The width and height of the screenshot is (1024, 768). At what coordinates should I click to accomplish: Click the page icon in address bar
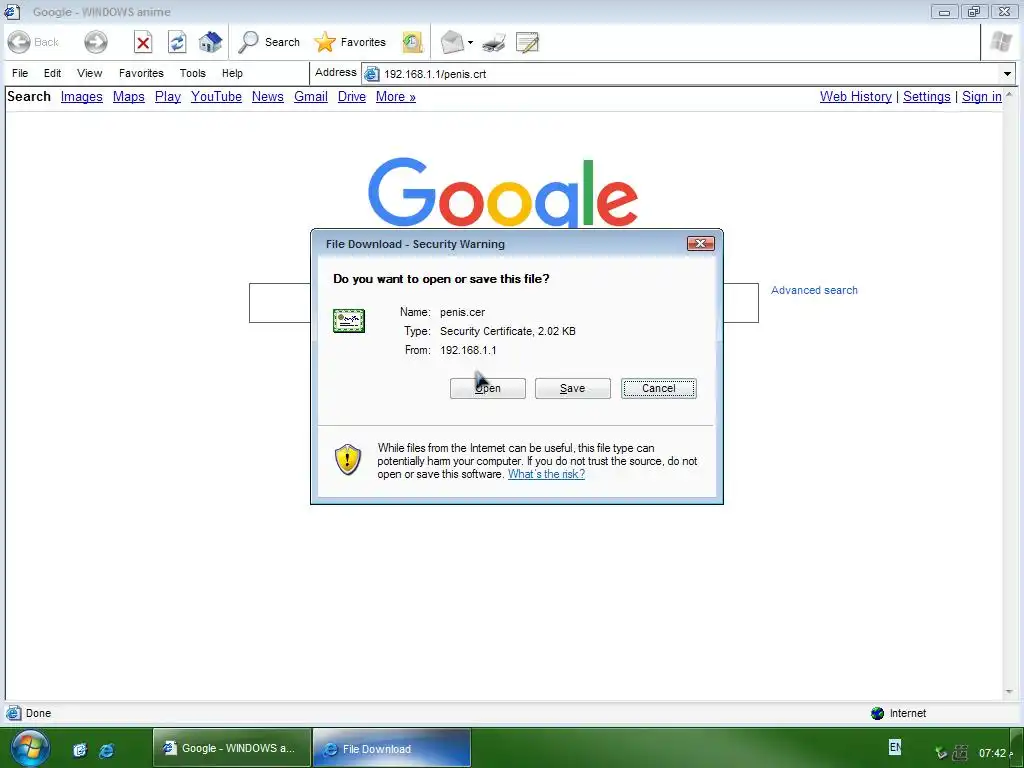(372, 74)
